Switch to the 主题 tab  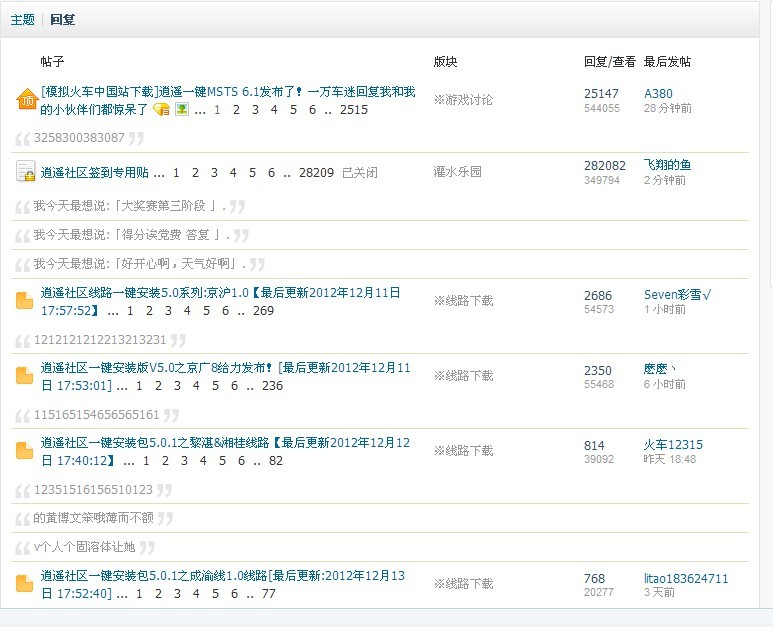(x=22, y=19)
